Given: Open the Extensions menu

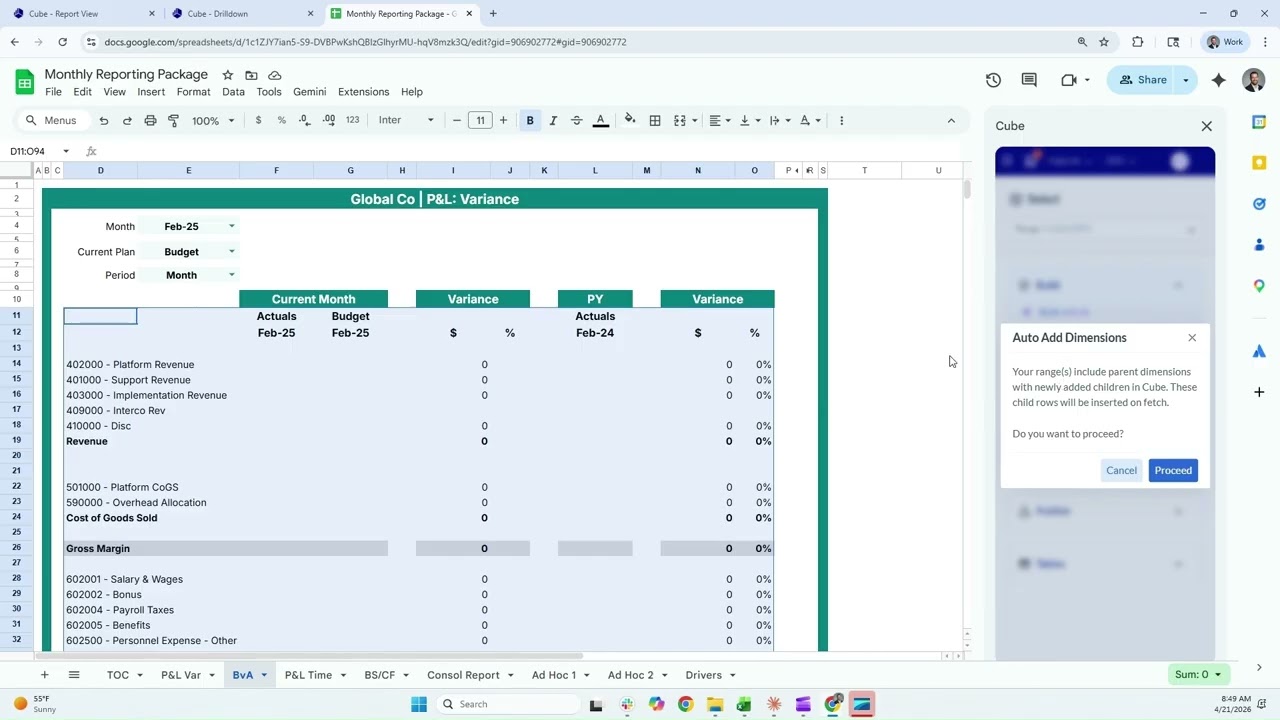Looking at the screenshot, I should tap(363, 91).
